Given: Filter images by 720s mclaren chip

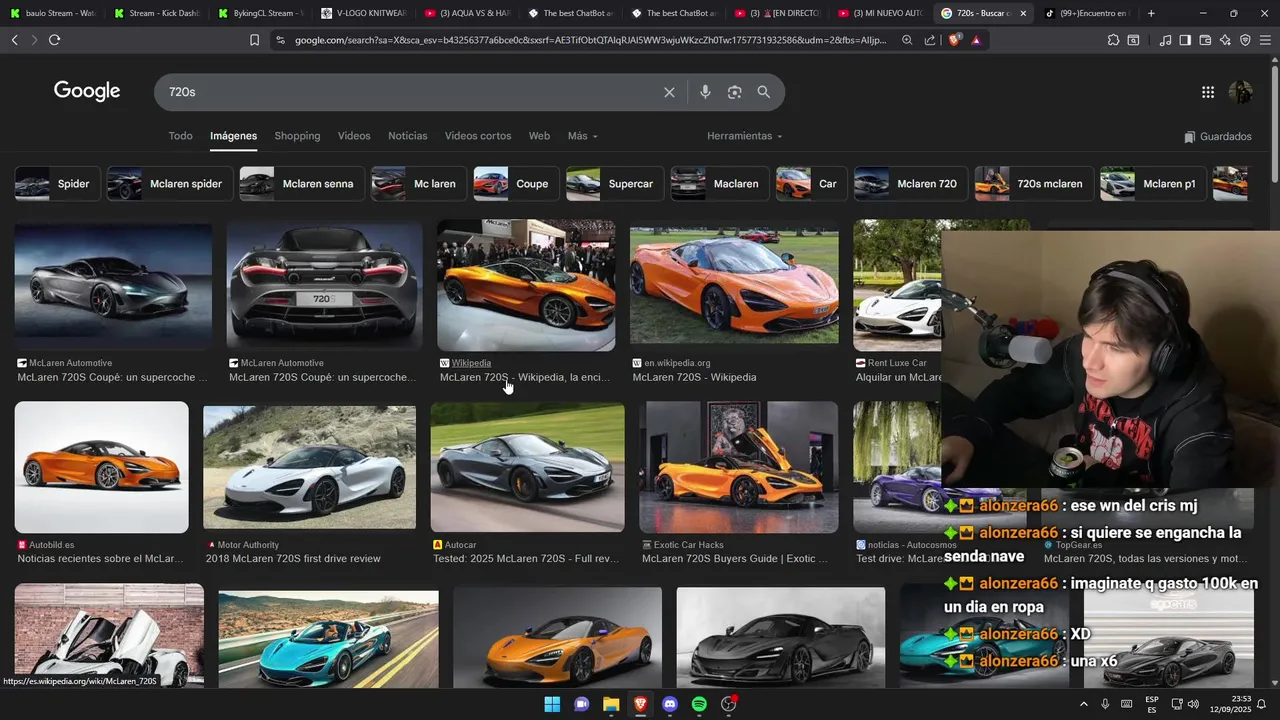Looking at the screenshot, I should click(x=1033, y=184).
